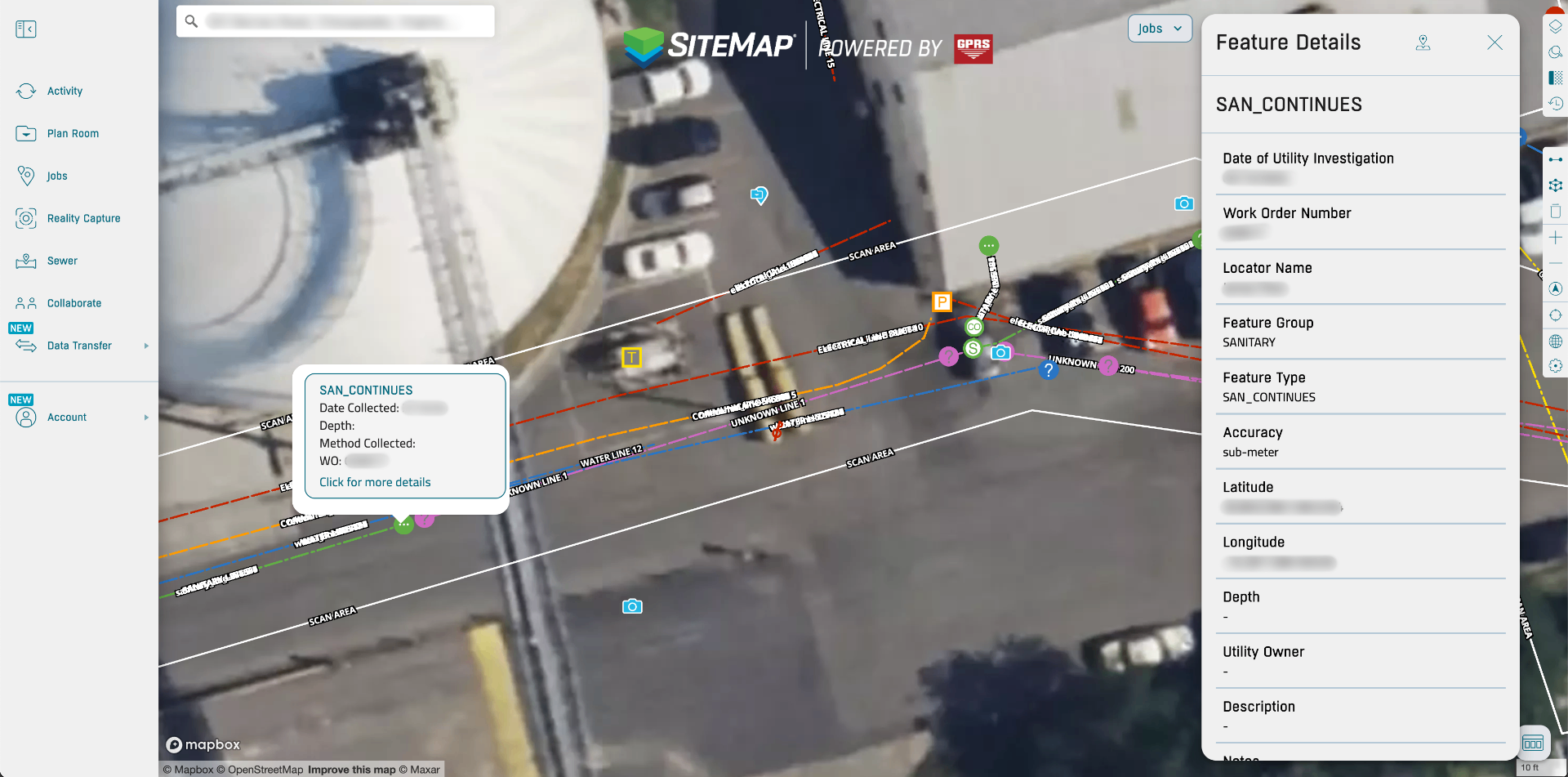Select the map search magnifier tool

[x=1556, y=51]
